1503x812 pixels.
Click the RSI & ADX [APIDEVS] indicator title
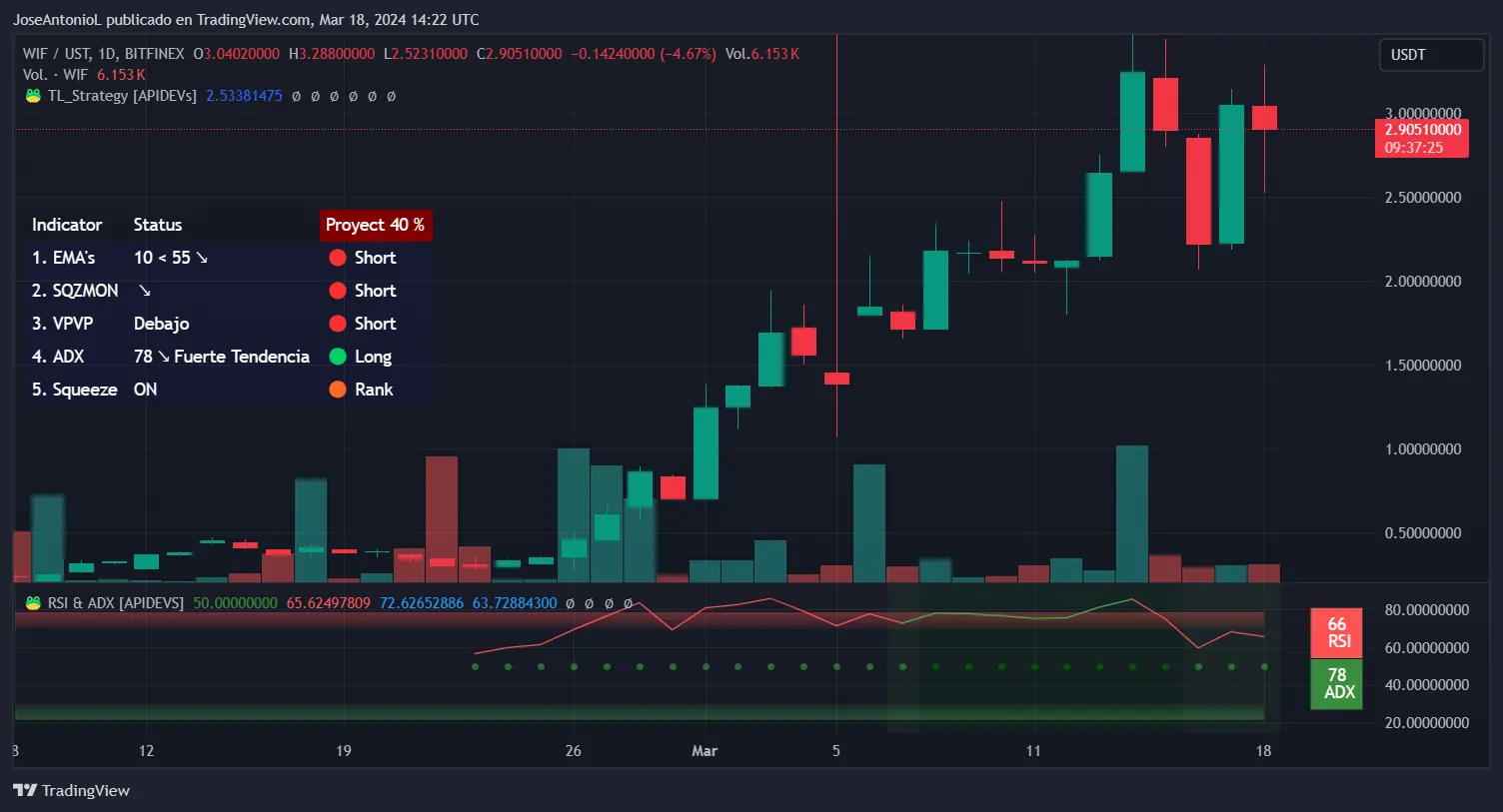tap(116, 603)
